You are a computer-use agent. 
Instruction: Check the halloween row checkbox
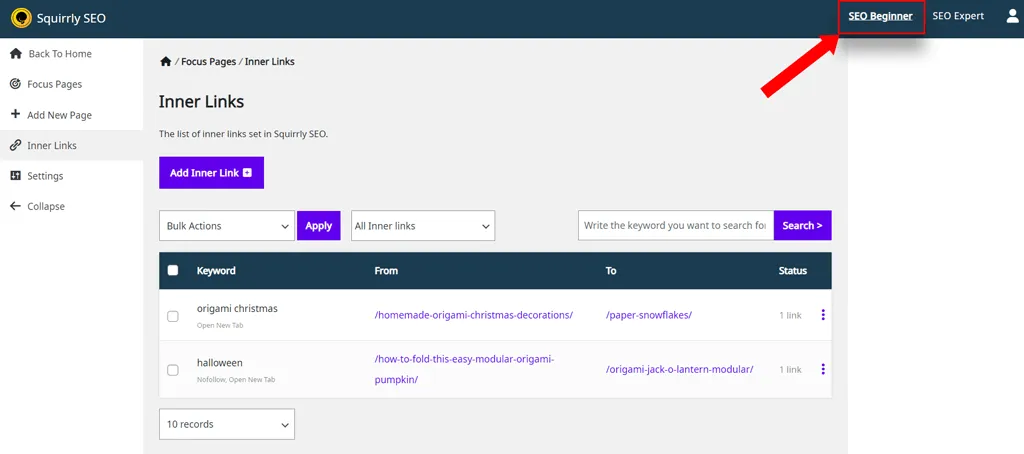[x=173, y=370]
